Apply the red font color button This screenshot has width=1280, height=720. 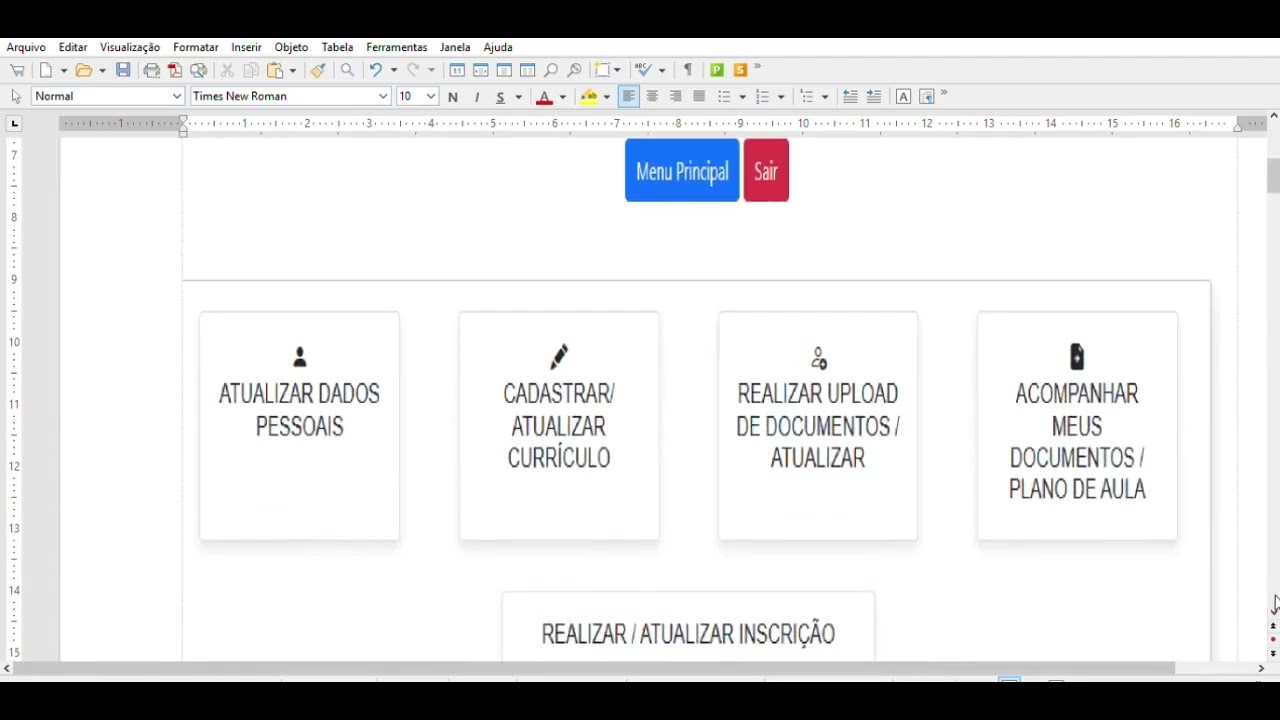545,96
